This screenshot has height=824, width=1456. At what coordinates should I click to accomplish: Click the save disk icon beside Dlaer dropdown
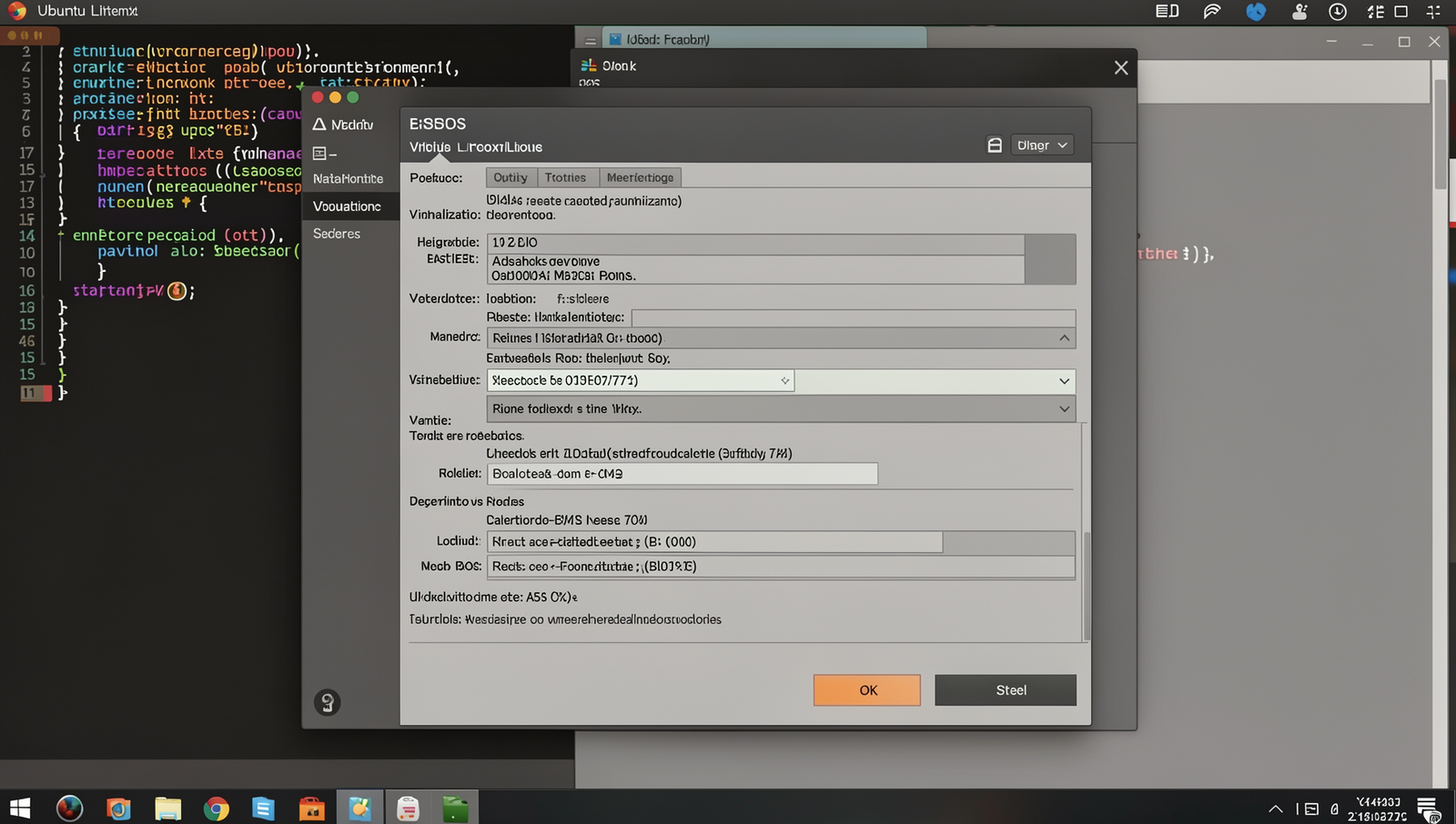995,146
